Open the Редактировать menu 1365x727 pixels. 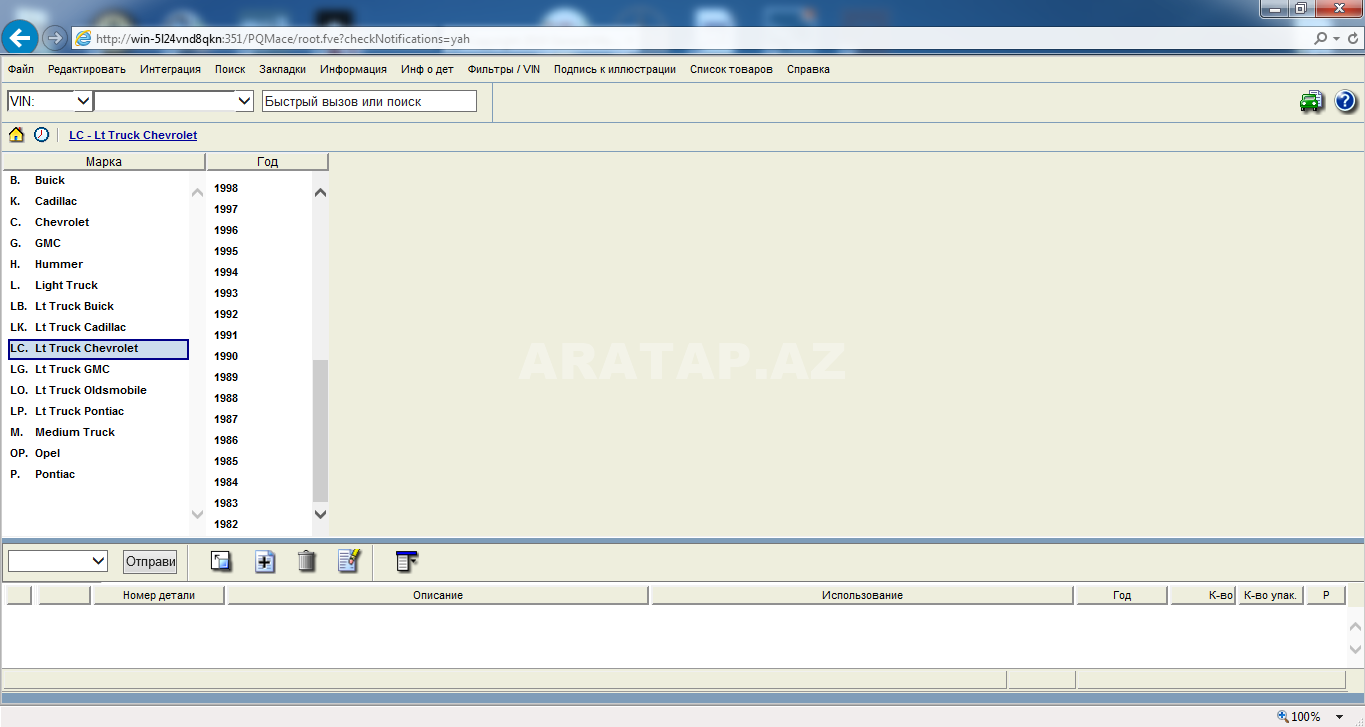87,69
